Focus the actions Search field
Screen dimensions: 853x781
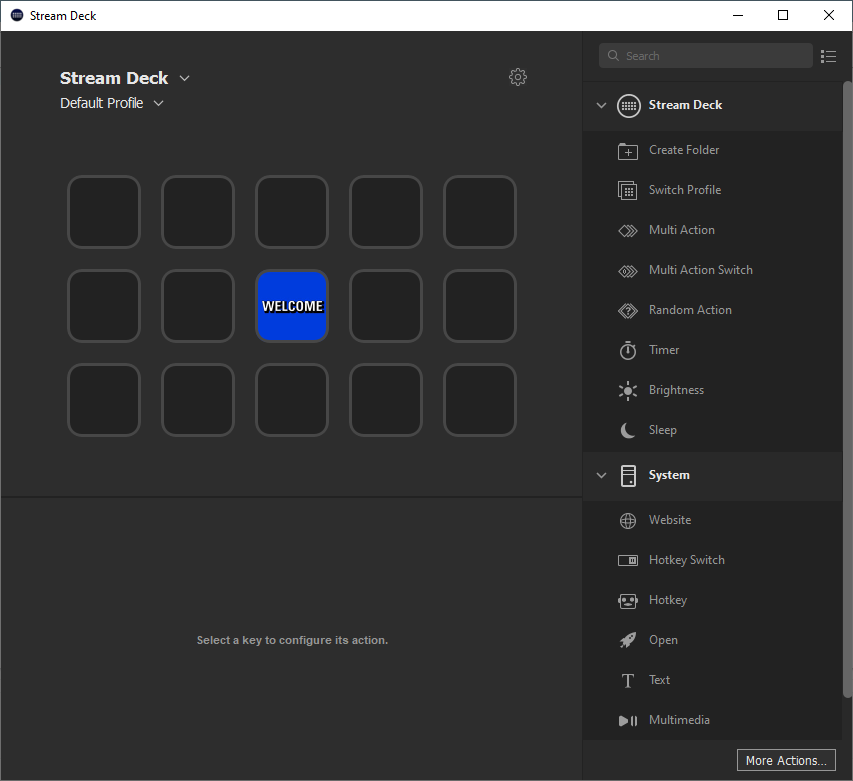click(x=706, y=55)
